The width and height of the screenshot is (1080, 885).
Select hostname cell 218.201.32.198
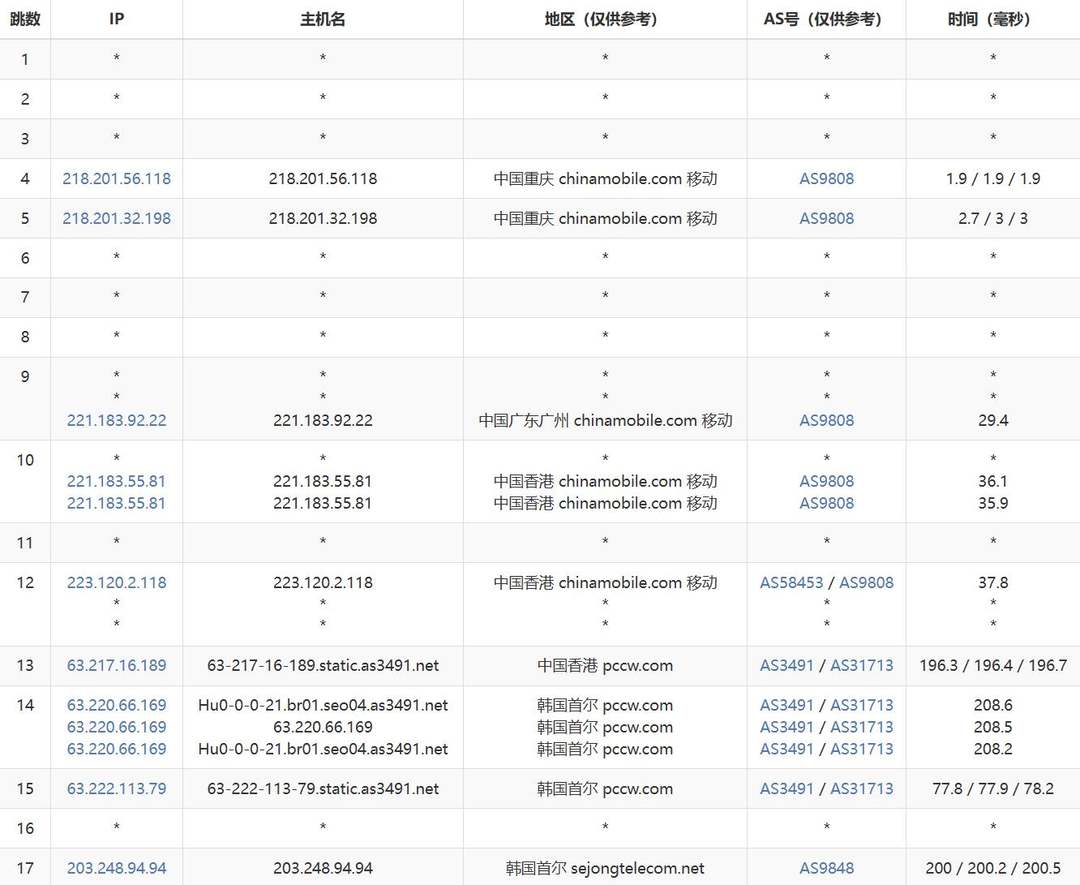322,218
